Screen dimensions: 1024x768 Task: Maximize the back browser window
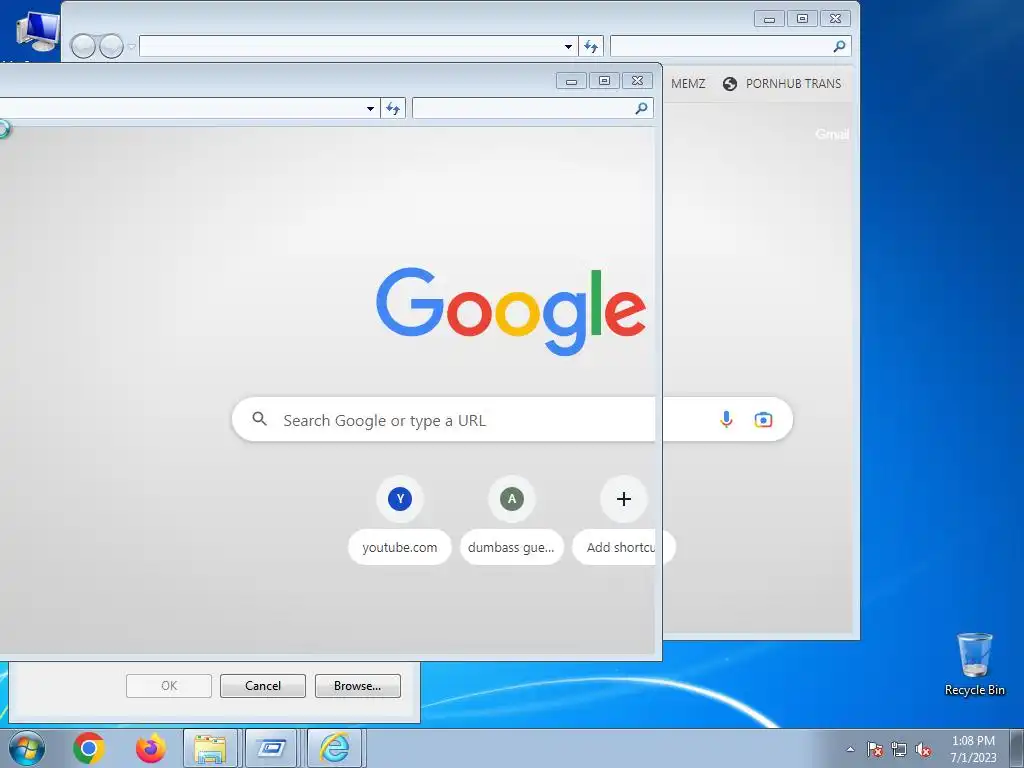(x=802, y=19)
